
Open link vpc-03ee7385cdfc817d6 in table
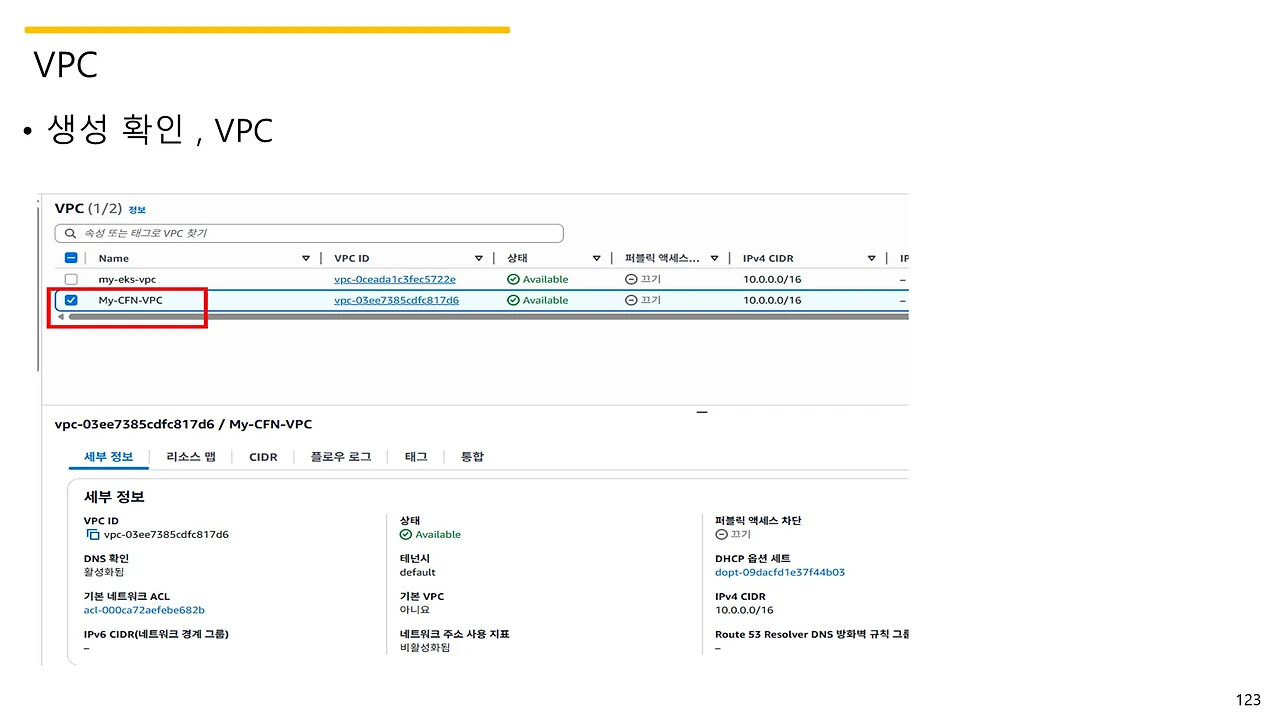pos(397,300)
